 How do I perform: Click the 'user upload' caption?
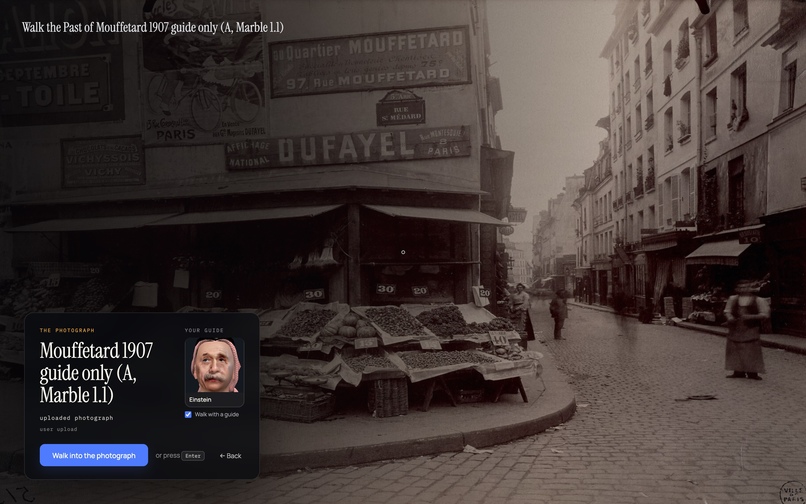click(58, 429)
